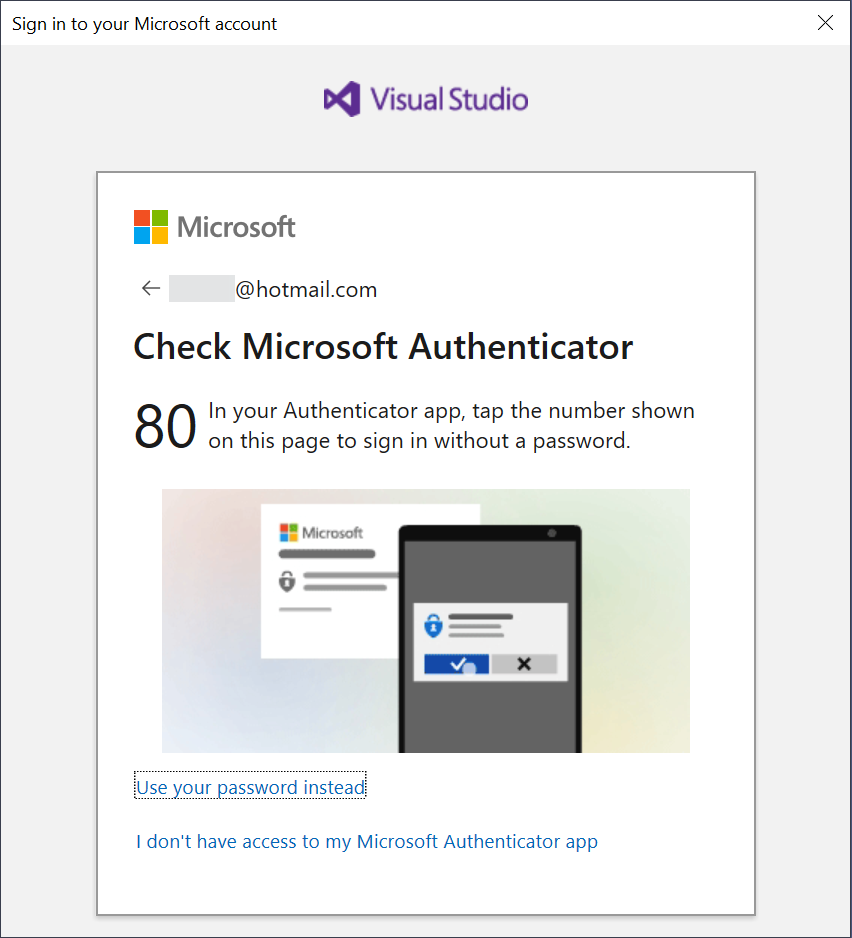
Task: Click the number 80 shown for Authenticator
Action: [165, 426]
